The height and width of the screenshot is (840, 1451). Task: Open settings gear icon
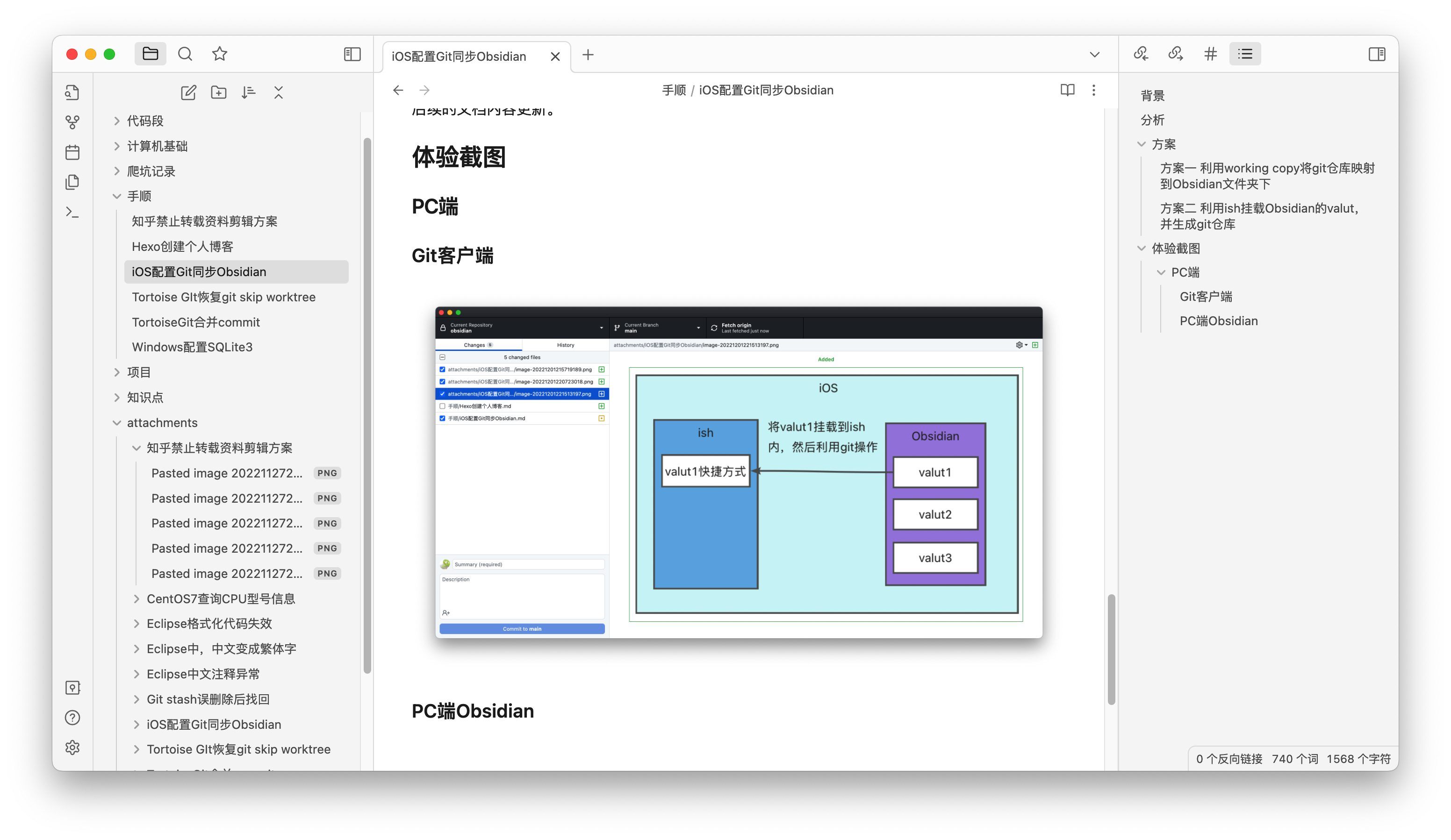pos(72,747)
